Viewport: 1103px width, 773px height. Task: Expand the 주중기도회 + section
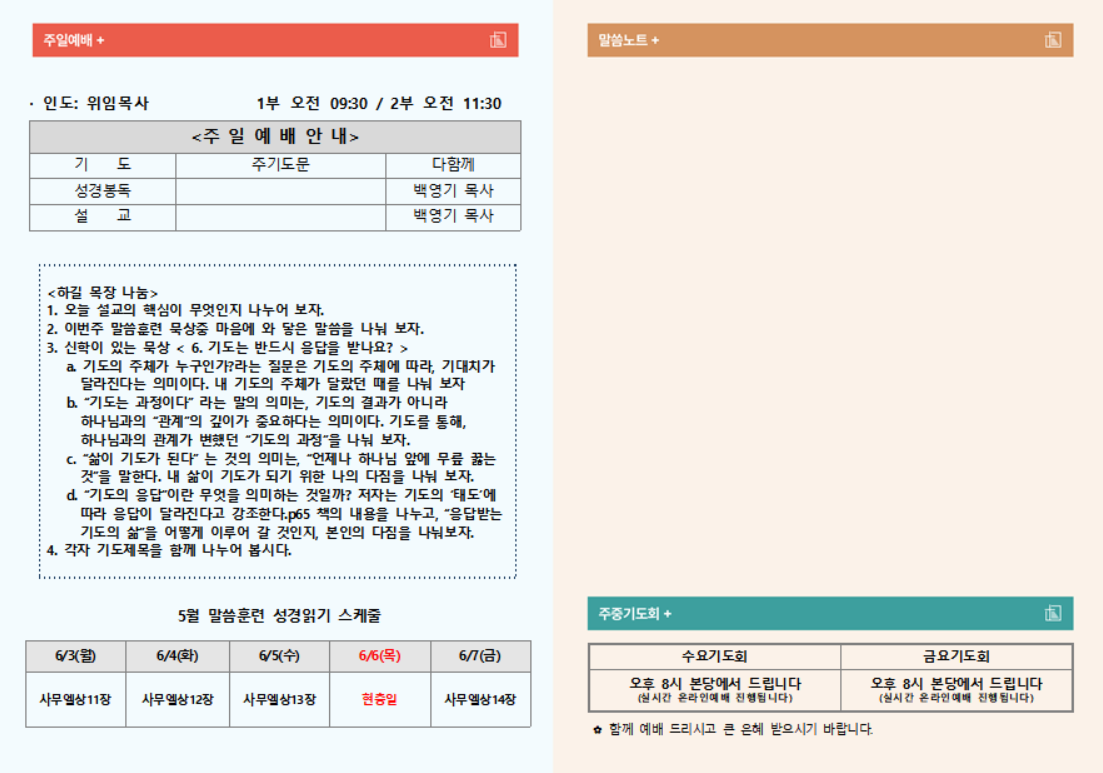(635, 613)
